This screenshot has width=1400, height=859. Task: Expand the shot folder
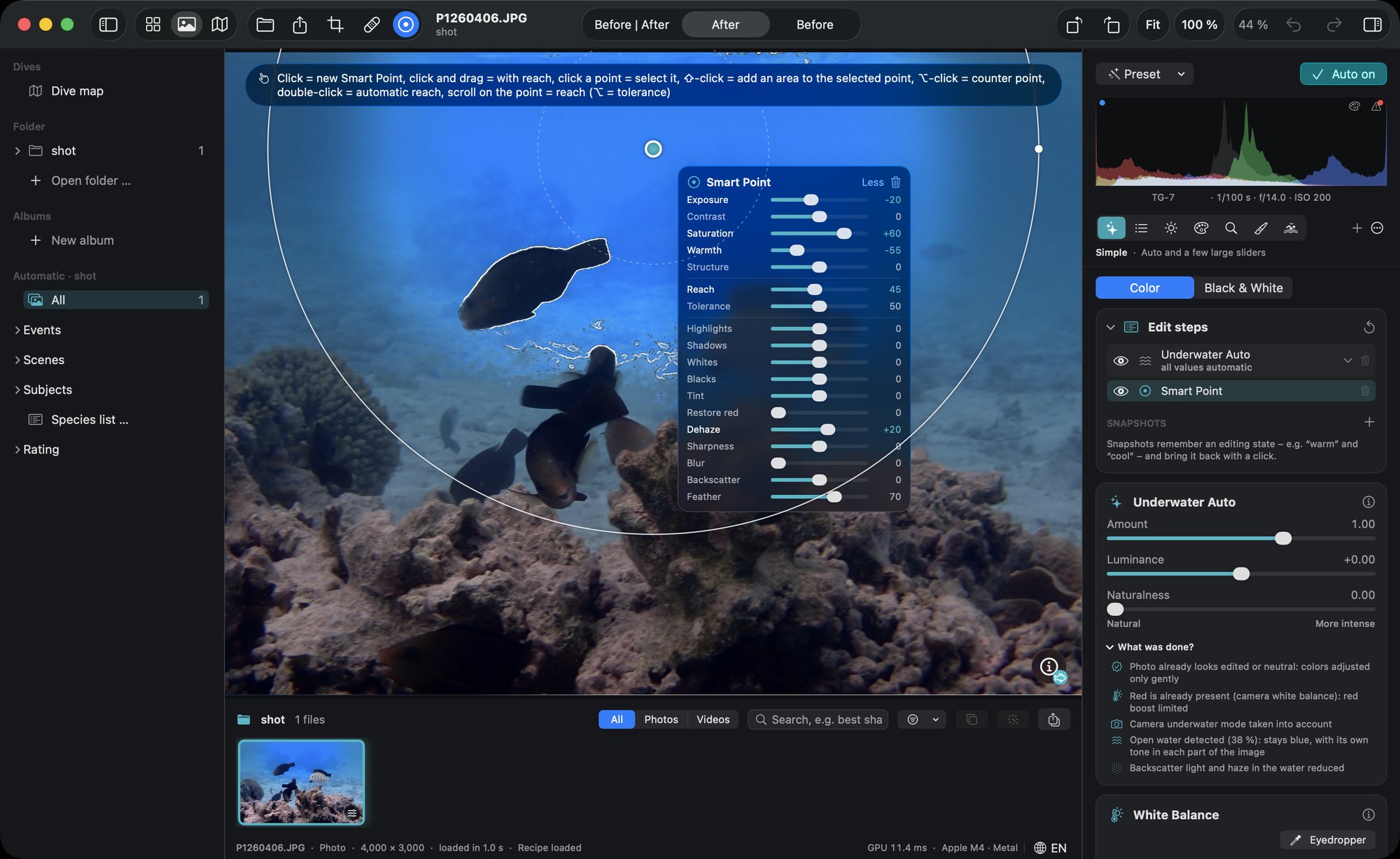(17, 151)
